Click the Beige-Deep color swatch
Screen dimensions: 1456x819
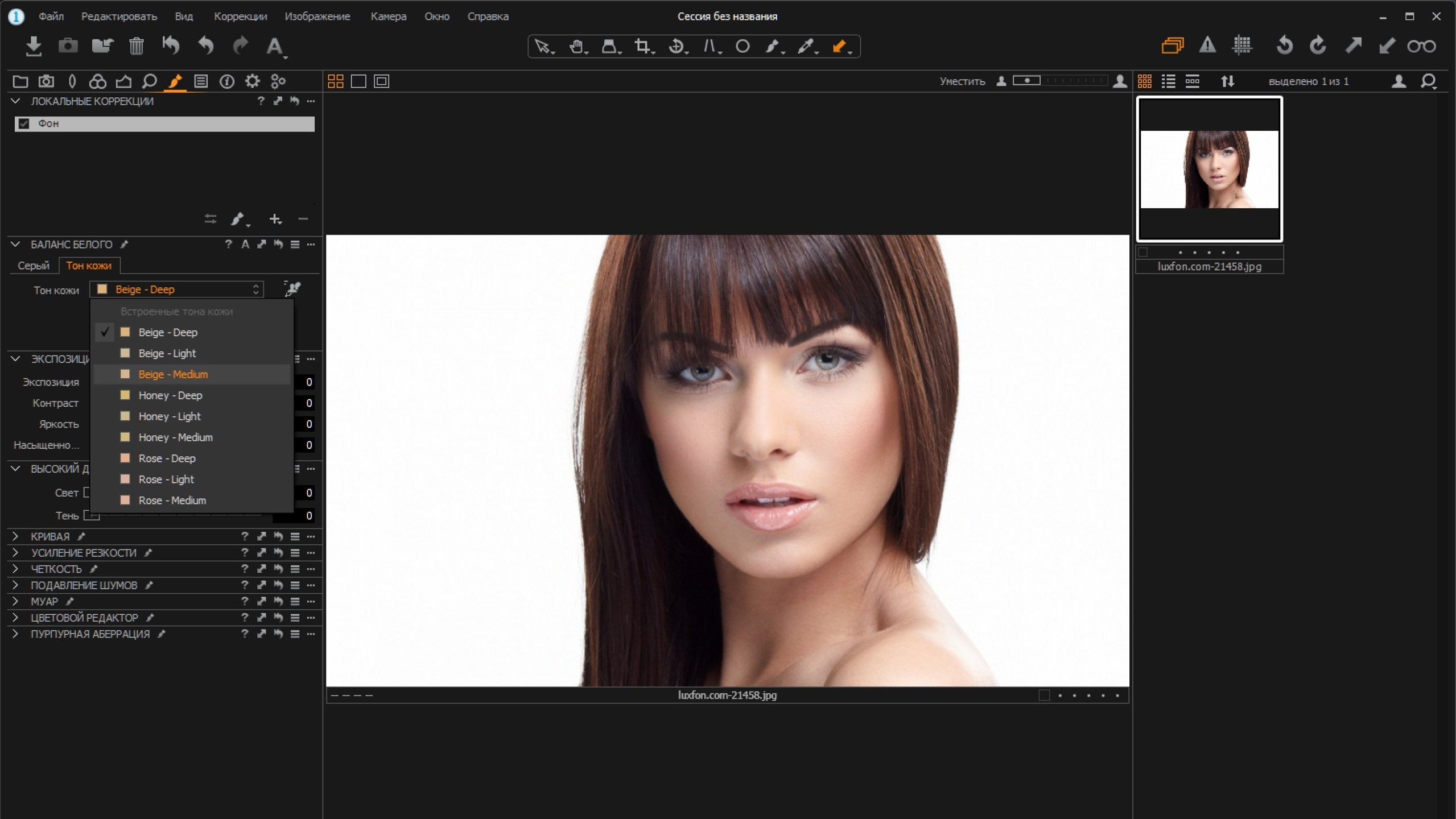[x=126, y=331]
